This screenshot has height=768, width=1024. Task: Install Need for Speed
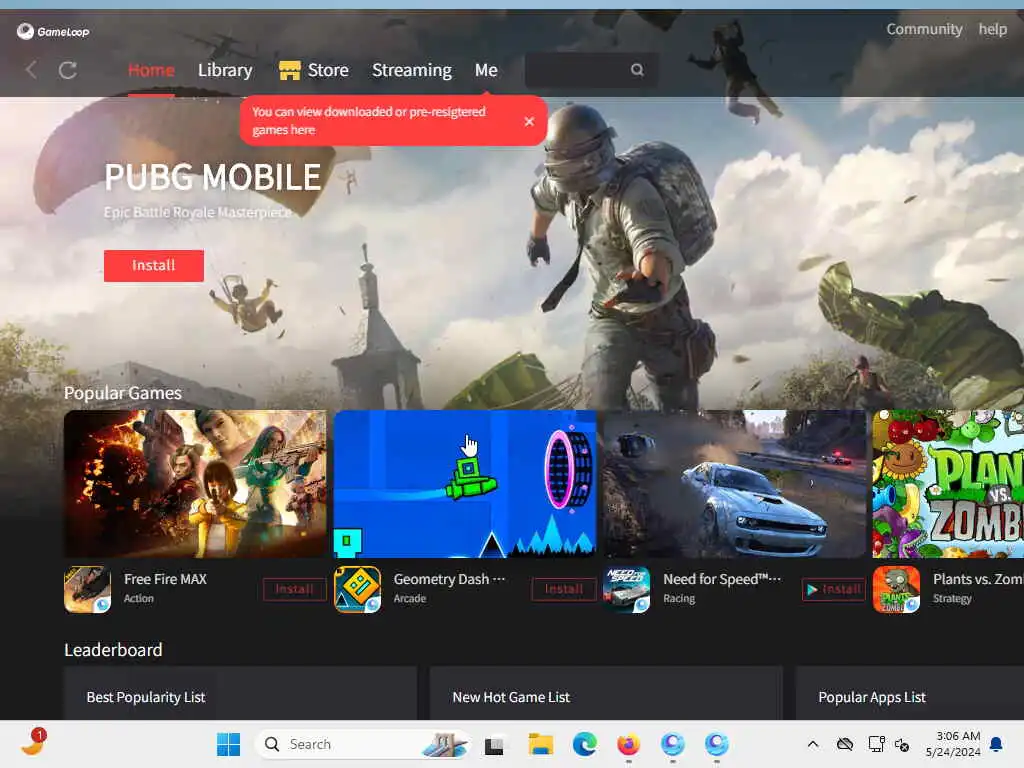click(x=833, y=589)
